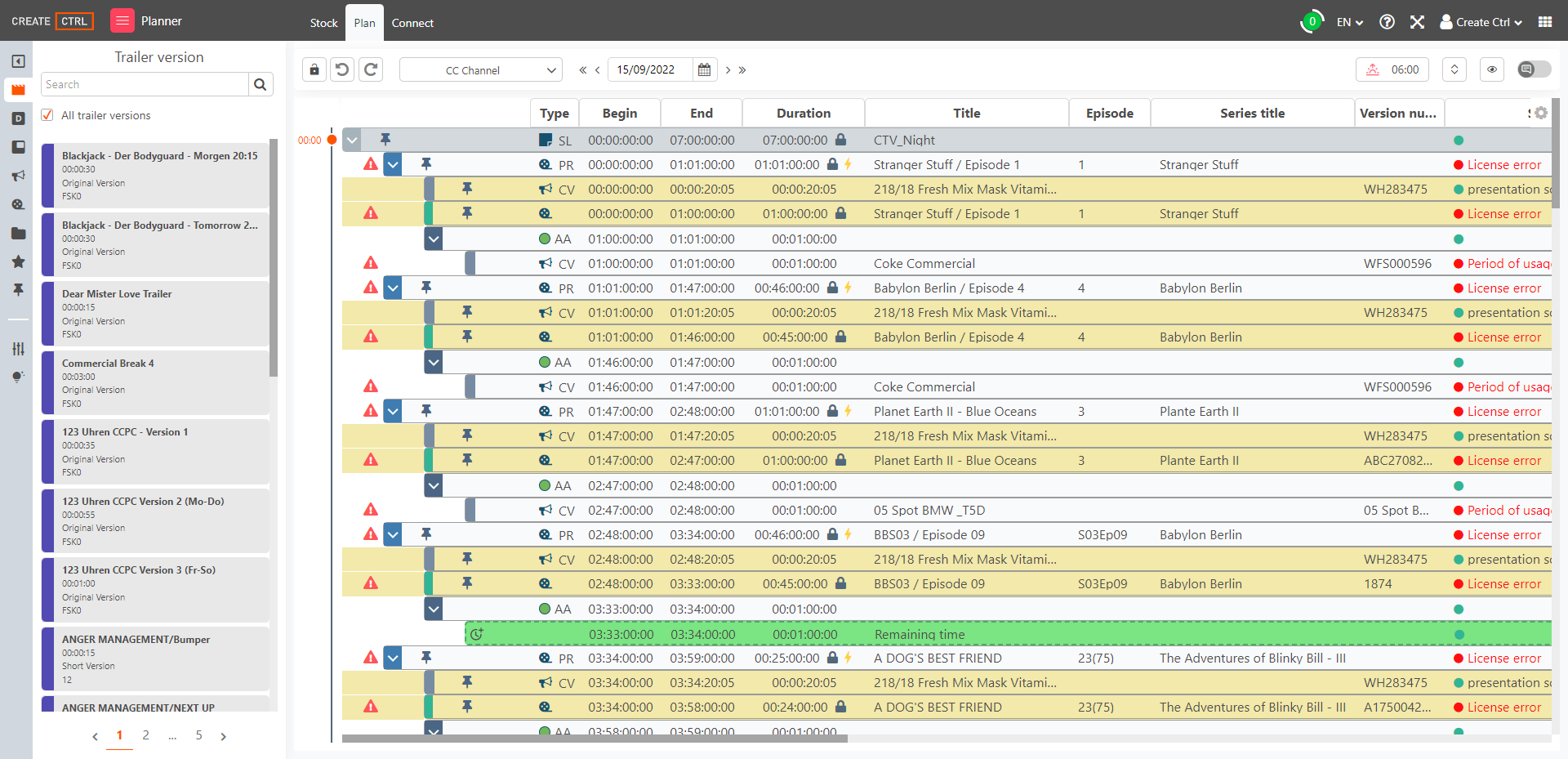Image resolution: width=1568 pixels, height=759 pixels.
Task: Open the CC Channel dropdown
Action: pos(481,69)
